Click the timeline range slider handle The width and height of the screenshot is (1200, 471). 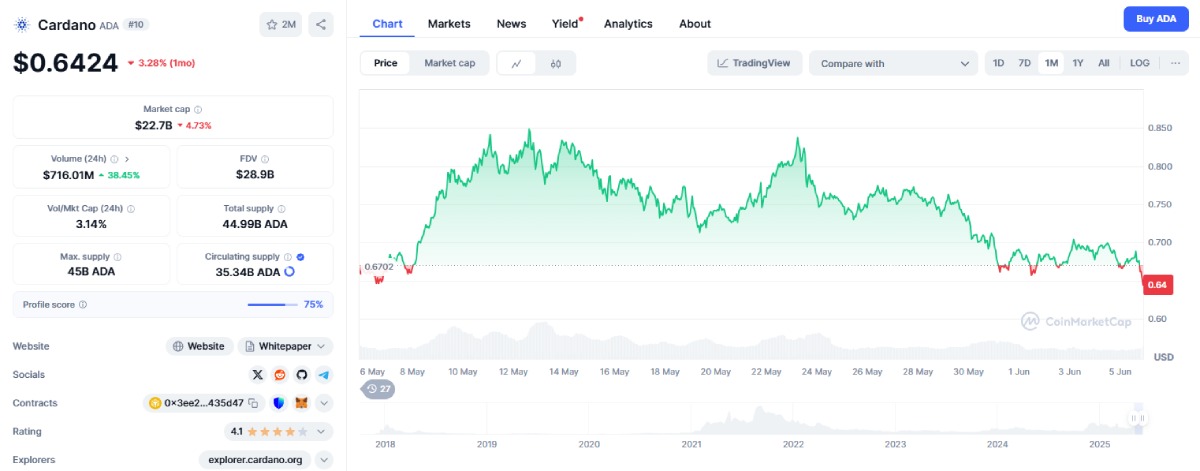tap(1137, 418)
